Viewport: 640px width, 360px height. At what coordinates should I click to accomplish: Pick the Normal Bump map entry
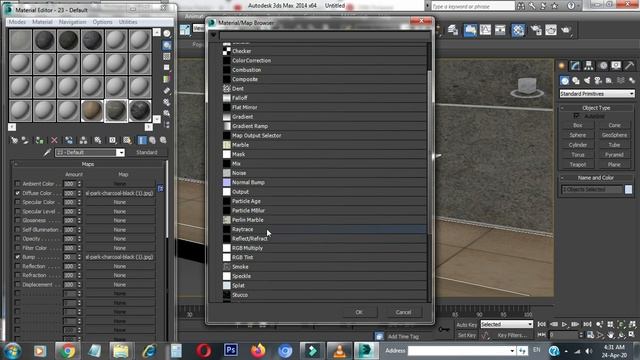(x=324, y=182)
